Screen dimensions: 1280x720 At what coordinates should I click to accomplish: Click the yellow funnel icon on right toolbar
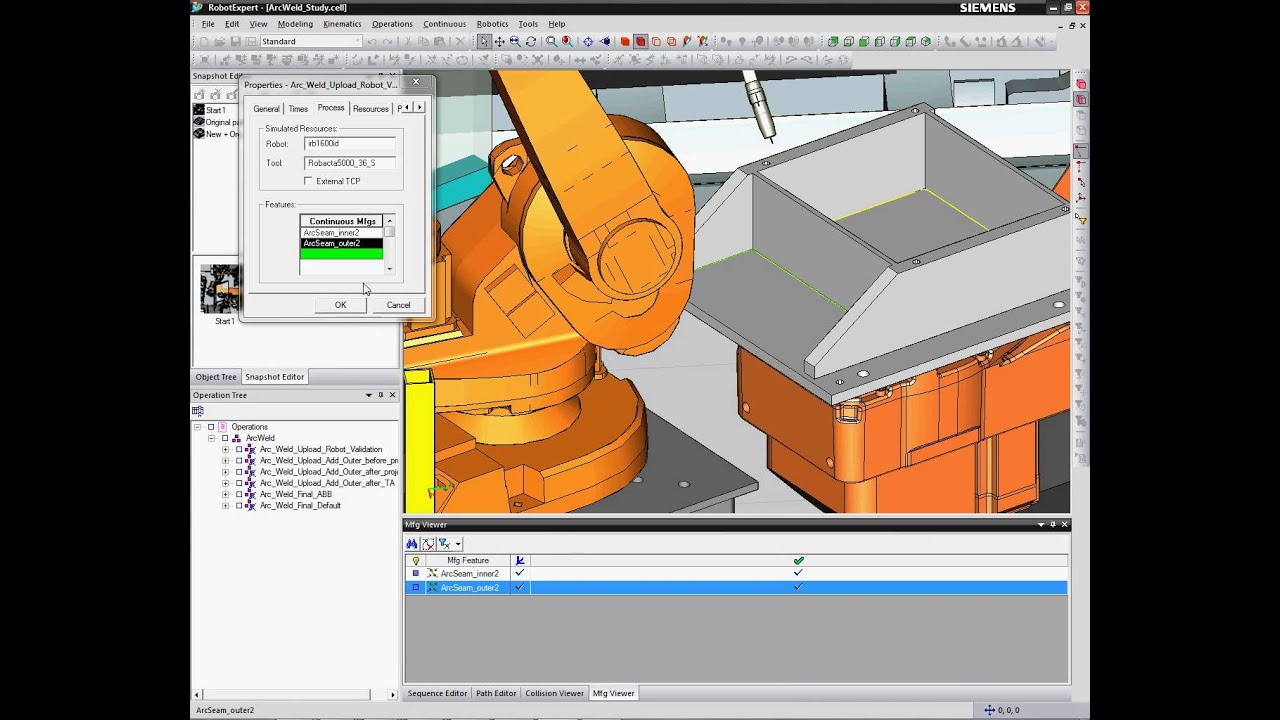[x=1081, y=219]
